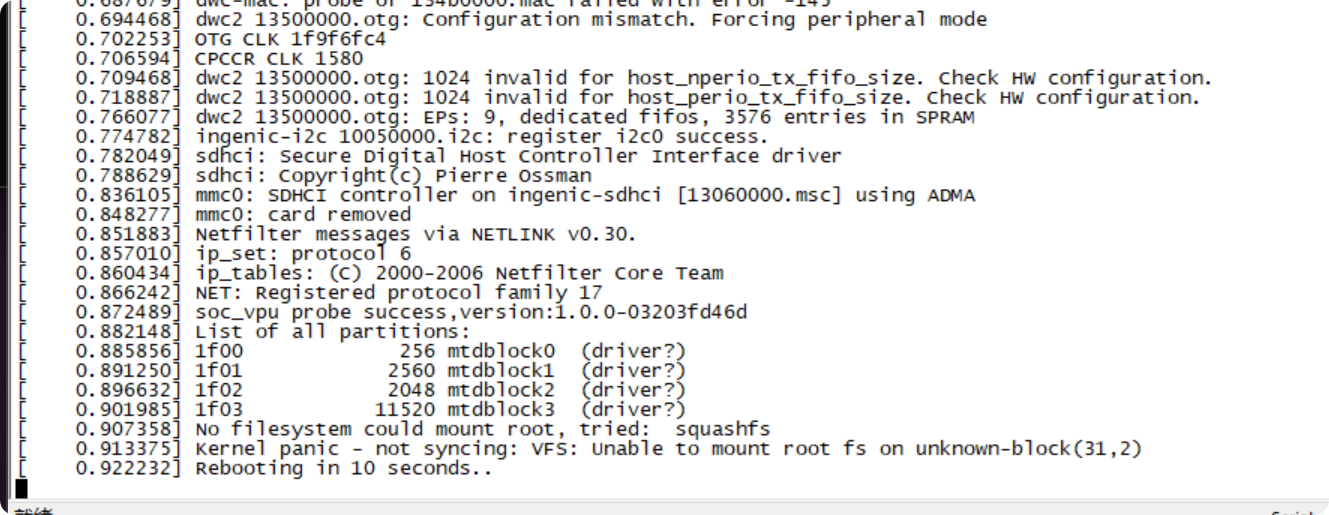Image resolution: width=1329 pixels, height=515 pixels.
Task: Click the 'sdhci: Copyright(c) Pierre Ossman' line
Action: tap(305, 176)
